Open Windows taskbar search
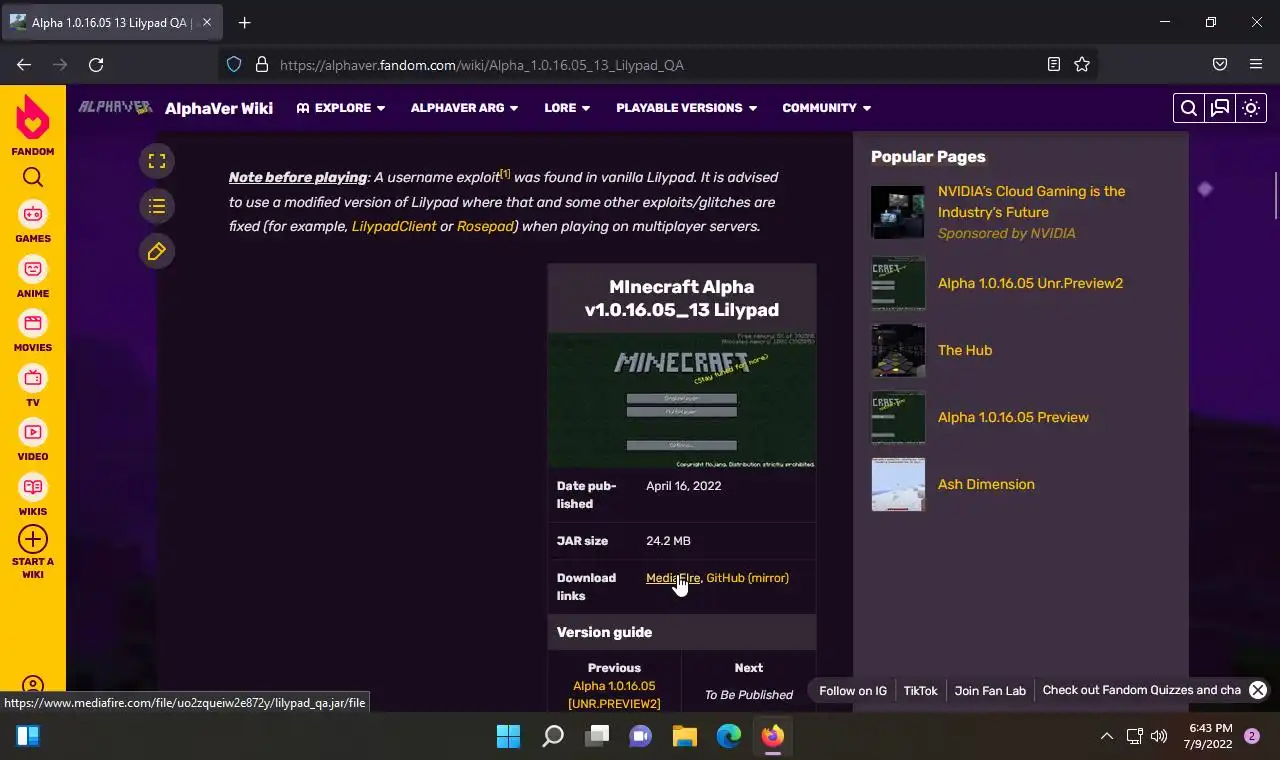The image size is (1280, 760). pyautogui.click(x=553, y=737)
